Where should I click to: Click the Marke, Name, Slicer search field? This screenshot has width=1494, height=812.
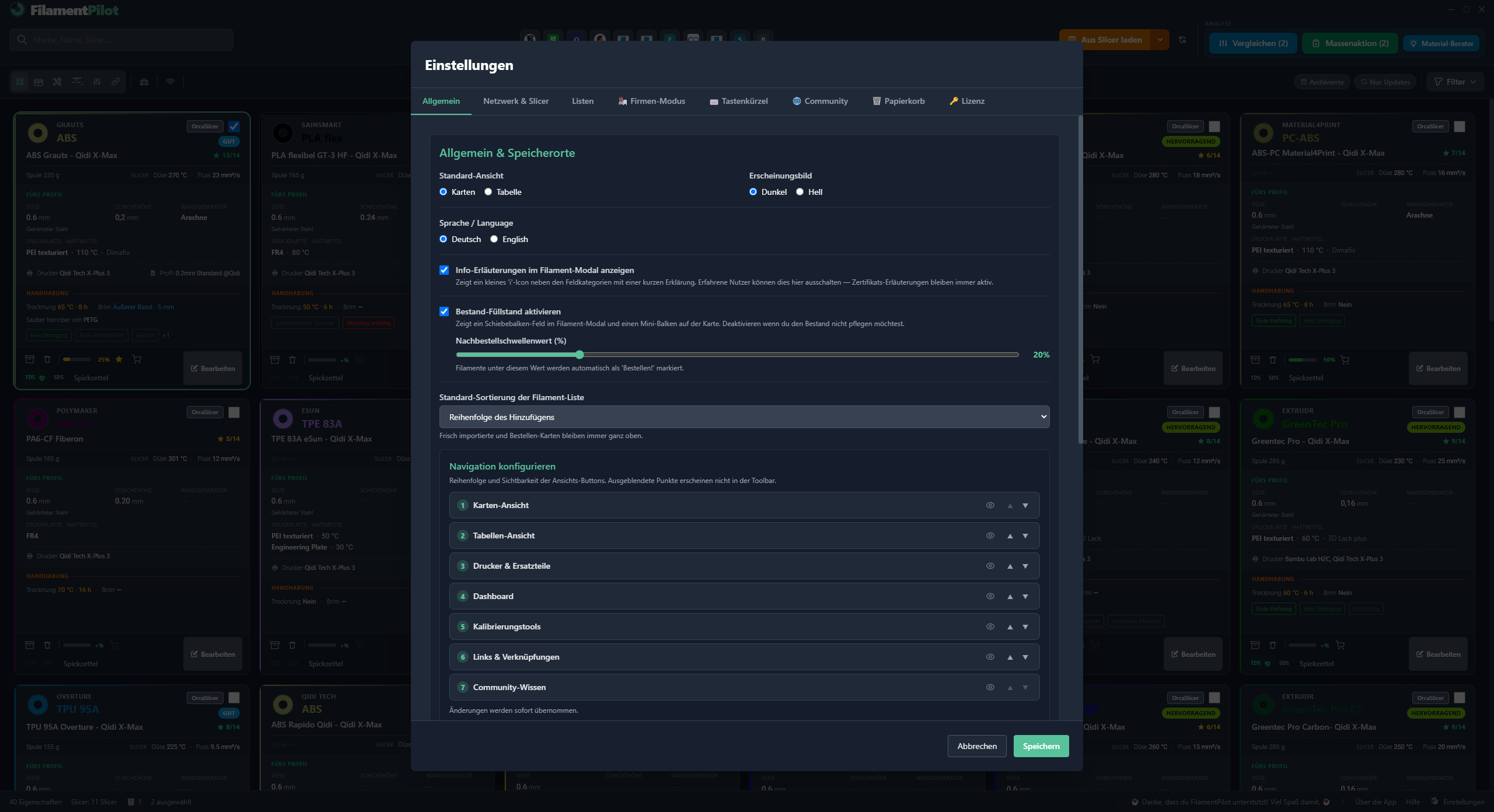tap(121, 40)
